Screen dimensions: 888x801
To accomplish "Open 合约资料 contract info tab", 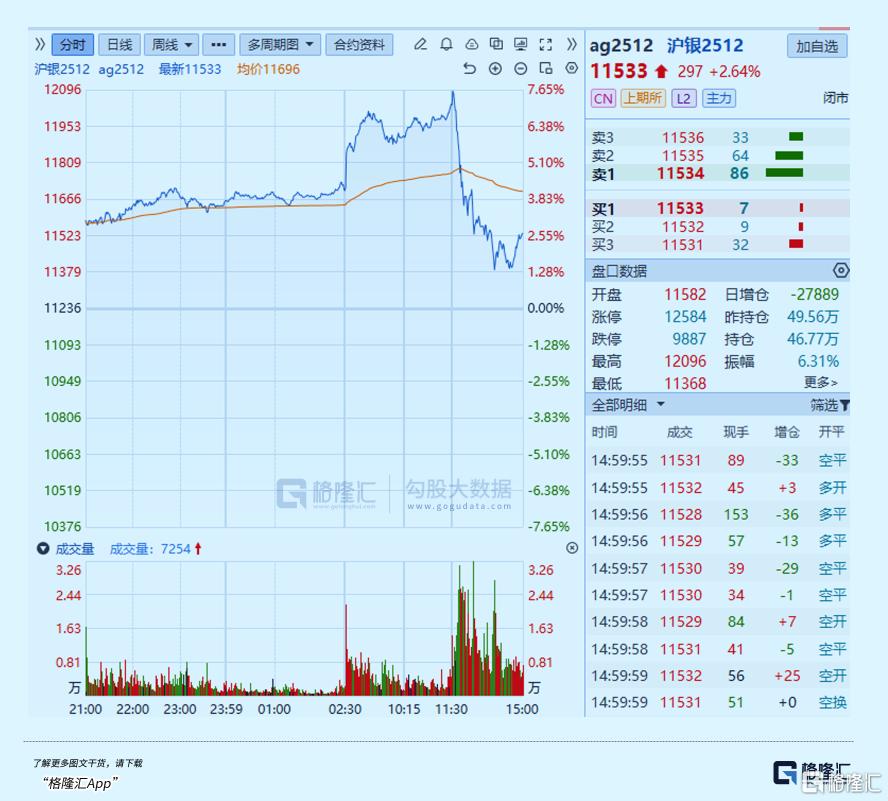I will click(x=359, y=45).
